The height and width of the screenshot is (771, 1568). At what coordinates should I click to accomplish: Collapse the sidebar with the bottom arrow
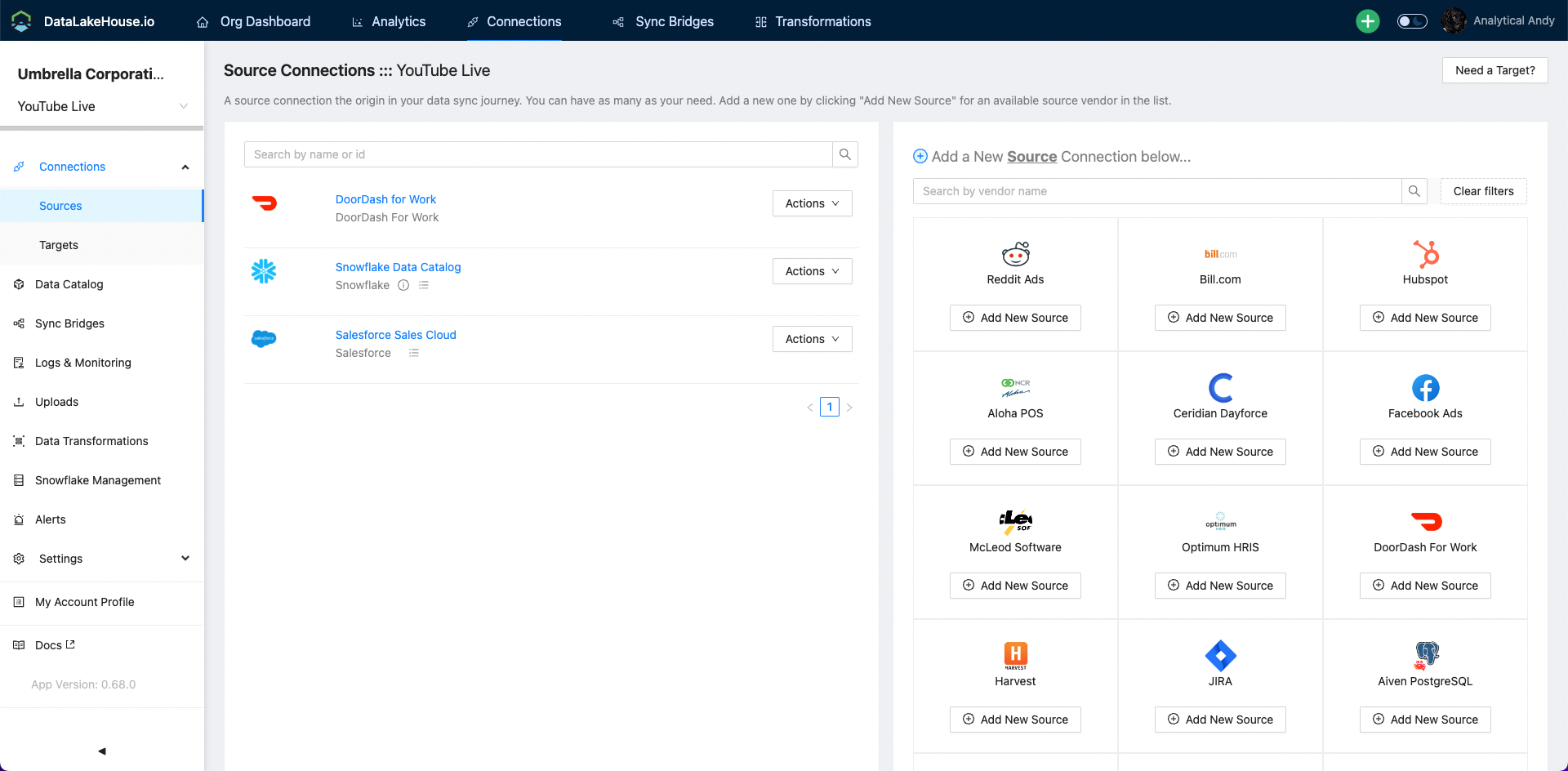pos(102,751)
